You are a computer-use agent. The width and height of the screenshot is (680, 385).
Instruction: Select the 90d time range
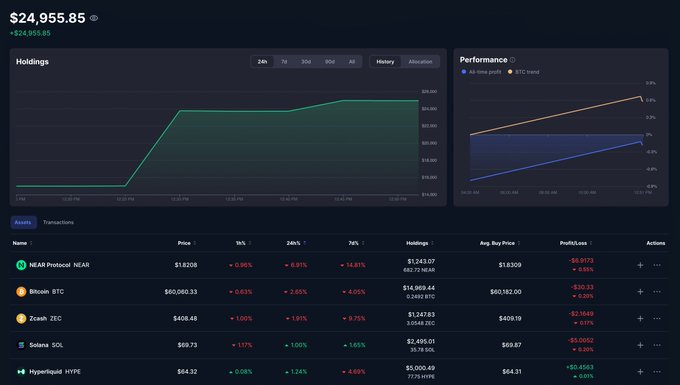330,62
